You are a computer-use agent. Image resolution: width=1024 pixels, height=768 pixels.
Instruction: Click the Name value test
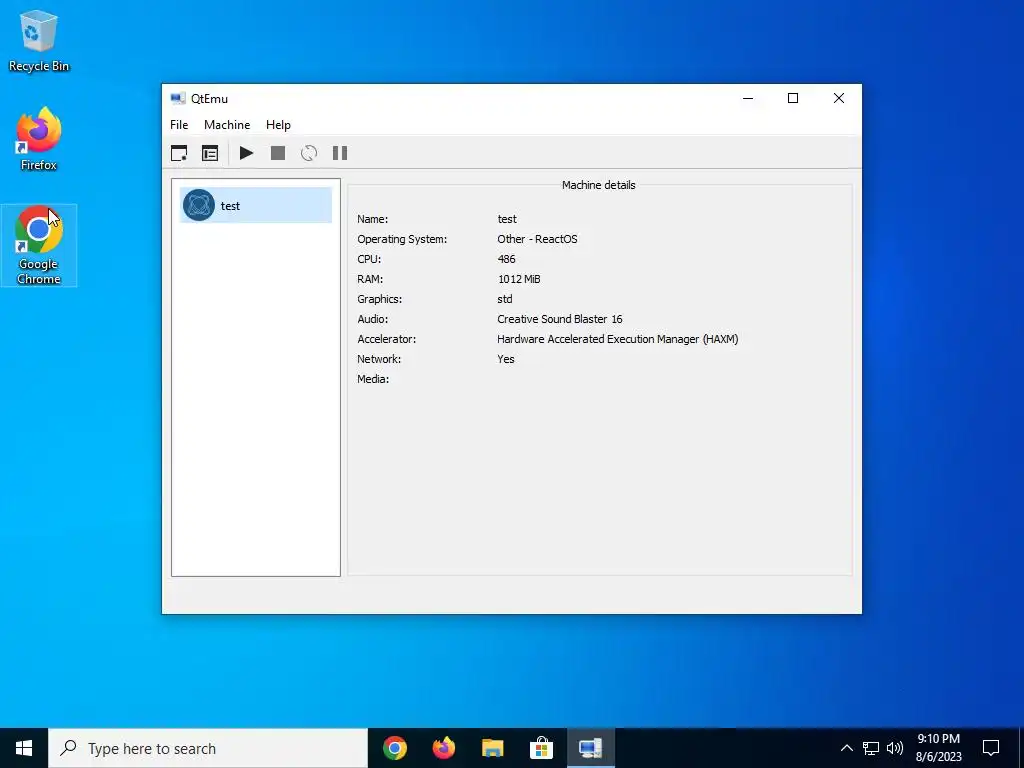tap(507, 219)
